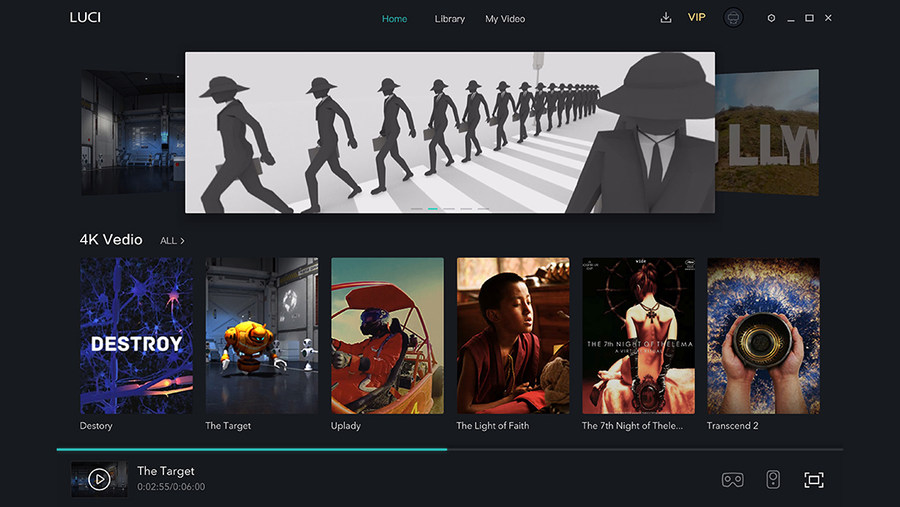Viewport: 900px width, 507px height.
Task: Switch to the Library tab
Action: tap(450, 19)
